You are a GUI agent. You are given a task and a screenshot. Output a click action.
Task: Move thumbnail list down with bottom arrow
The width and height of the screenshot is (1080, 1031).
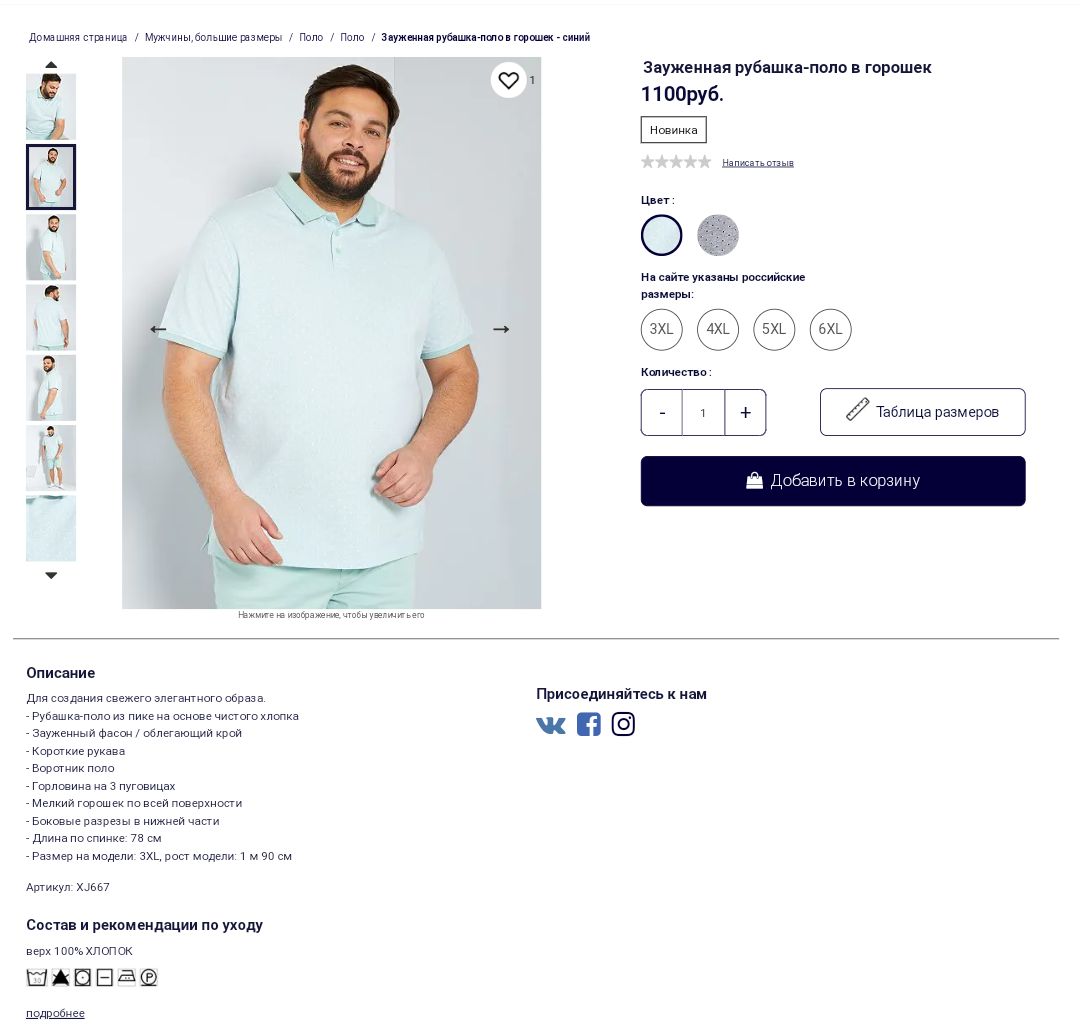click(x=51, y=575)
